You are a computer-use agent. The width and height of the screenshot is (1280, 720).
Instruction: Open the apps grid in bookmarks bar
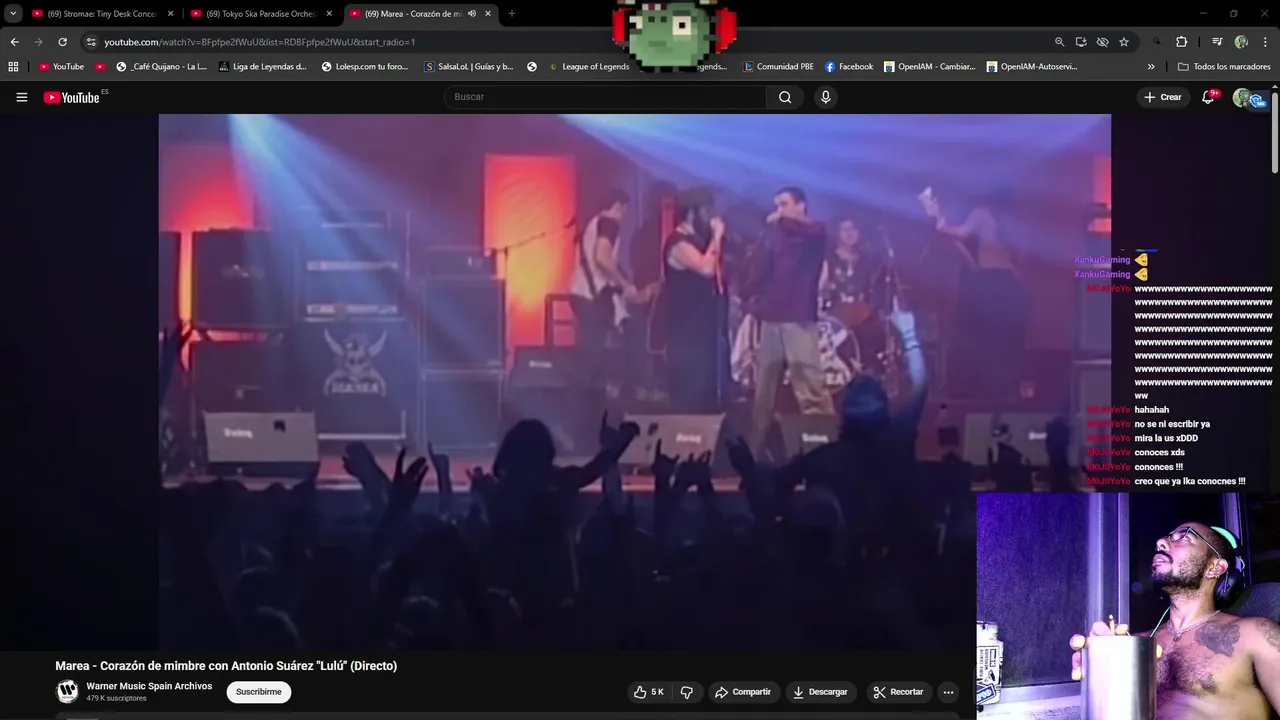[x=13, y=67]
